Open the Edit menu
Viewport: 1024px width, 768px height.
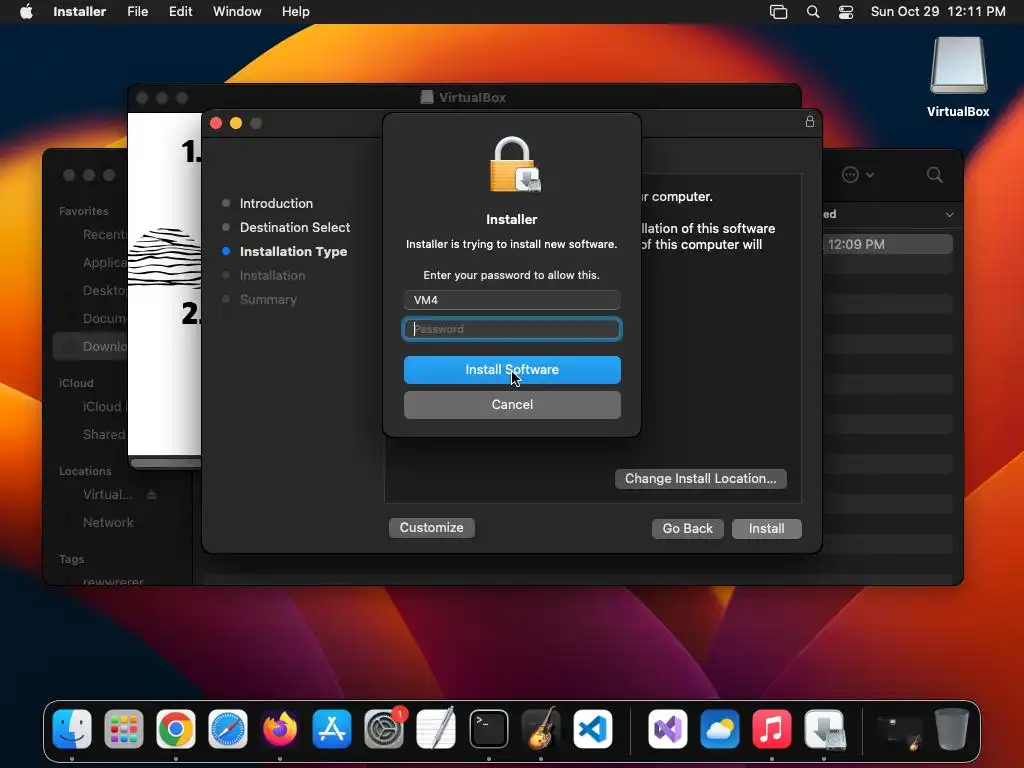(x=180, y=12)
